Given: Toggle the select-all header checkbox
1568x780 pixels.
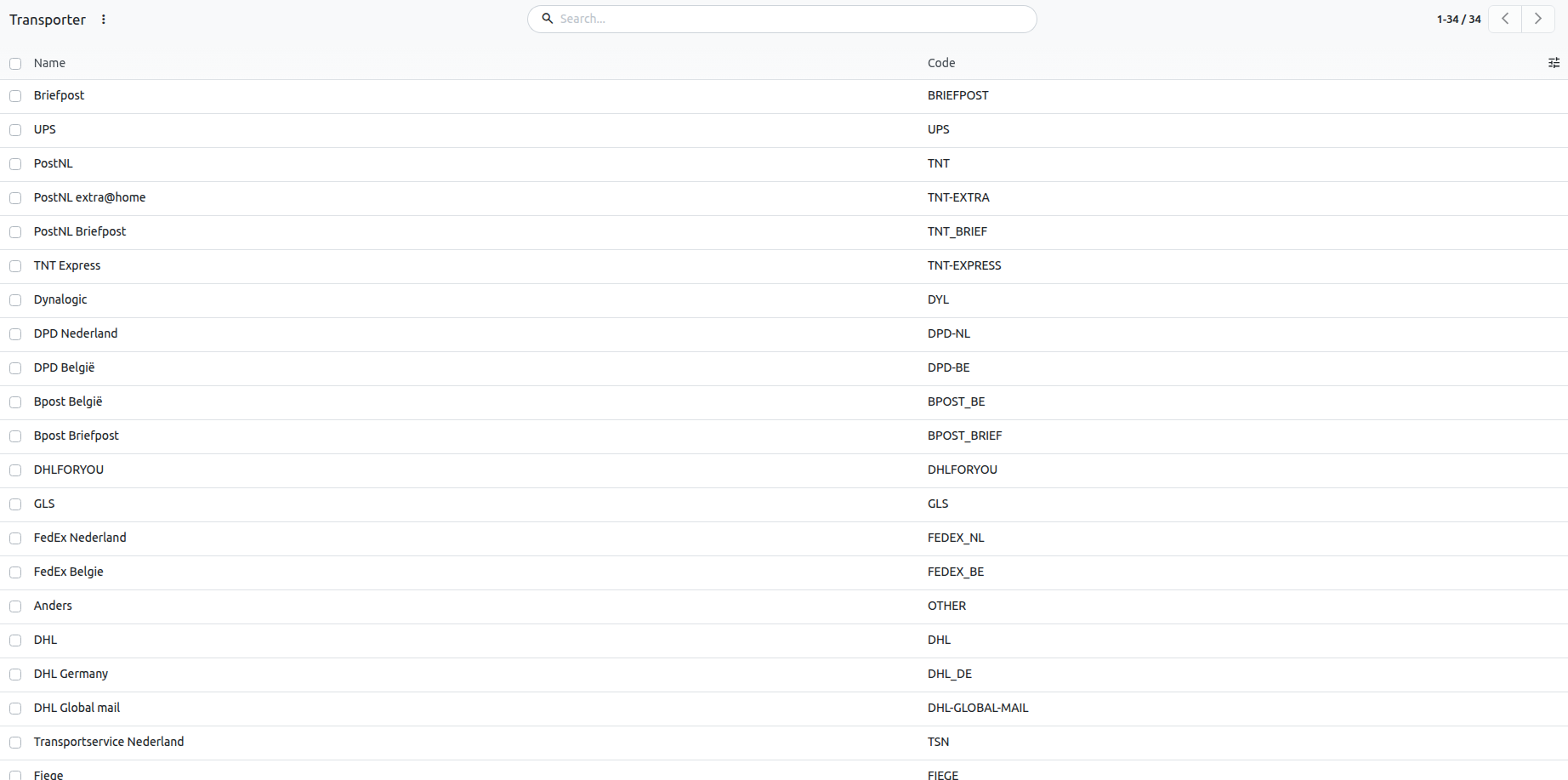Looking at the screenshot, I should click(x=15, y=64).
